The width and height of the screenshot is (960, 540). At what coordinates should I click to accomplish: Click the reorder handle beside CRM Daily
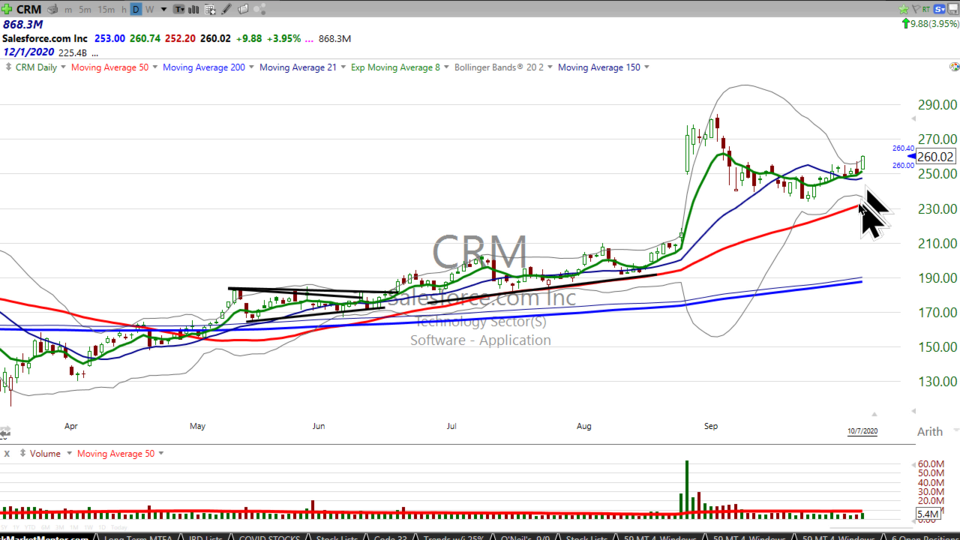[x=8, y=67]
